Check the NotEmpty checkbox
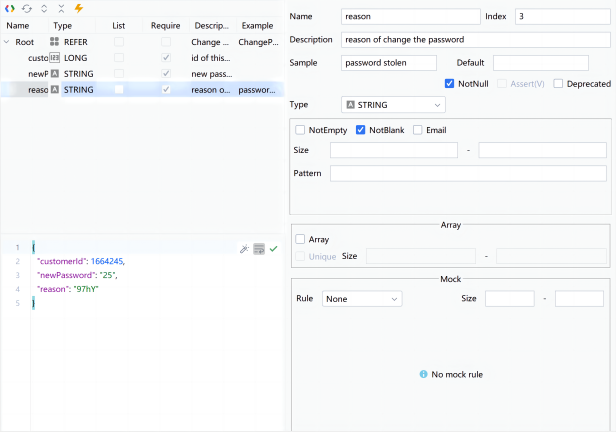The height and width of the screenshot is (432, 616). (x=301, y=130)
